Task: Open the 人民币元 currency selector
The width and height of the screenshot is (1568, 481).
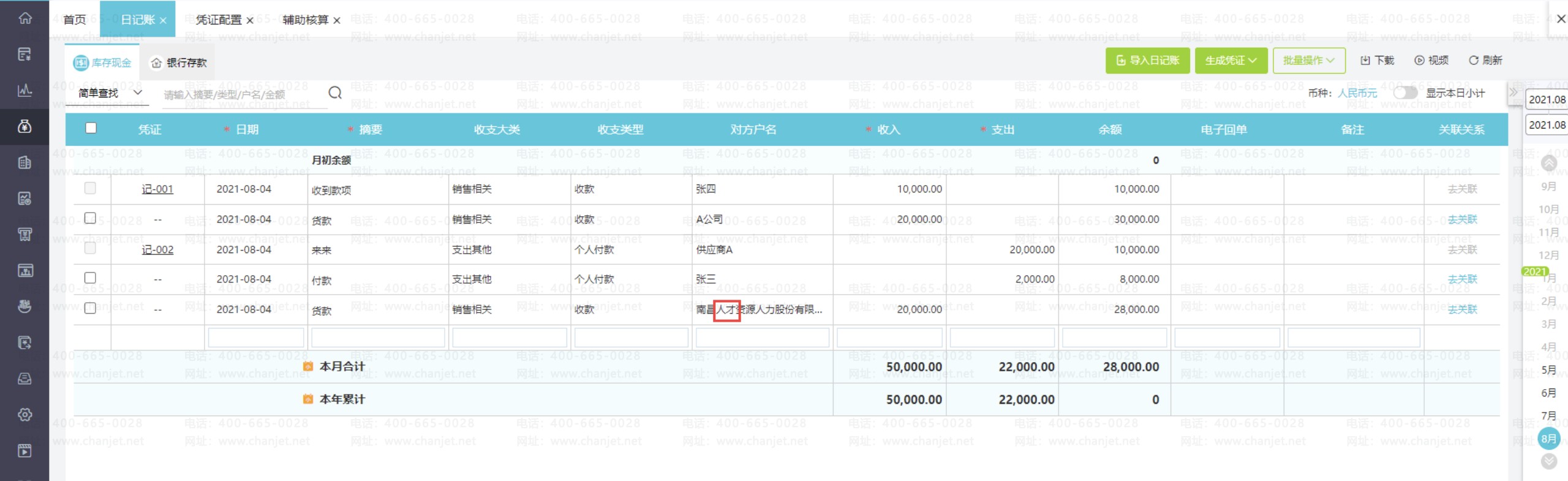Action: click(1357, 93)
